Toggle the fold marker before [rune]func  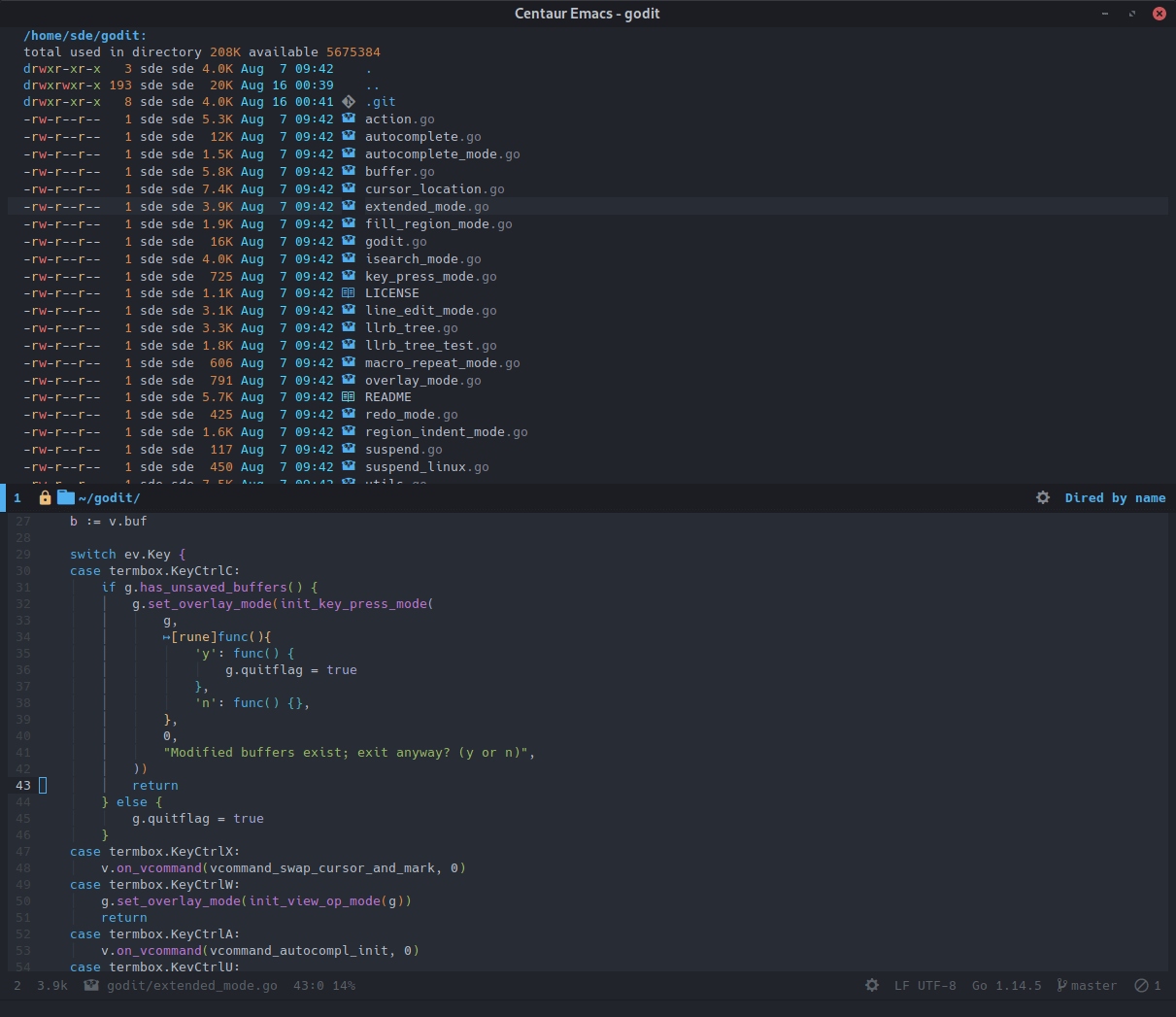[x=167, y=637]
